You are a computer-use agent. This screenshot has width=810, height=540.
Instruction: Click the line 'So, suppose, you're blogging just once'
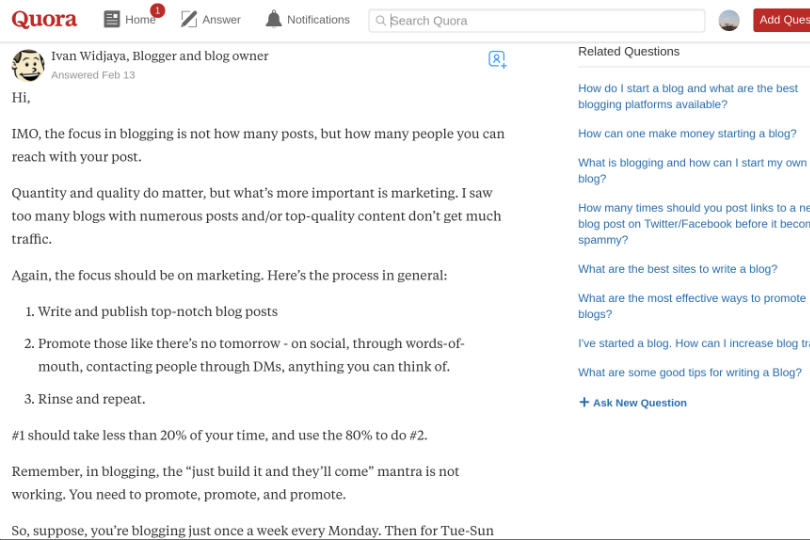(x=253, y=531)
